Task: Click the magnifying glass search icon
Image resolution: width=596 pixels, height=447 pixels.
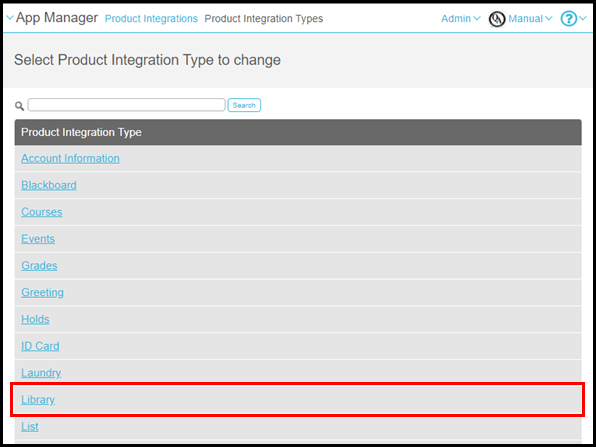Action: pyautogui.click(x=19, y=106)
